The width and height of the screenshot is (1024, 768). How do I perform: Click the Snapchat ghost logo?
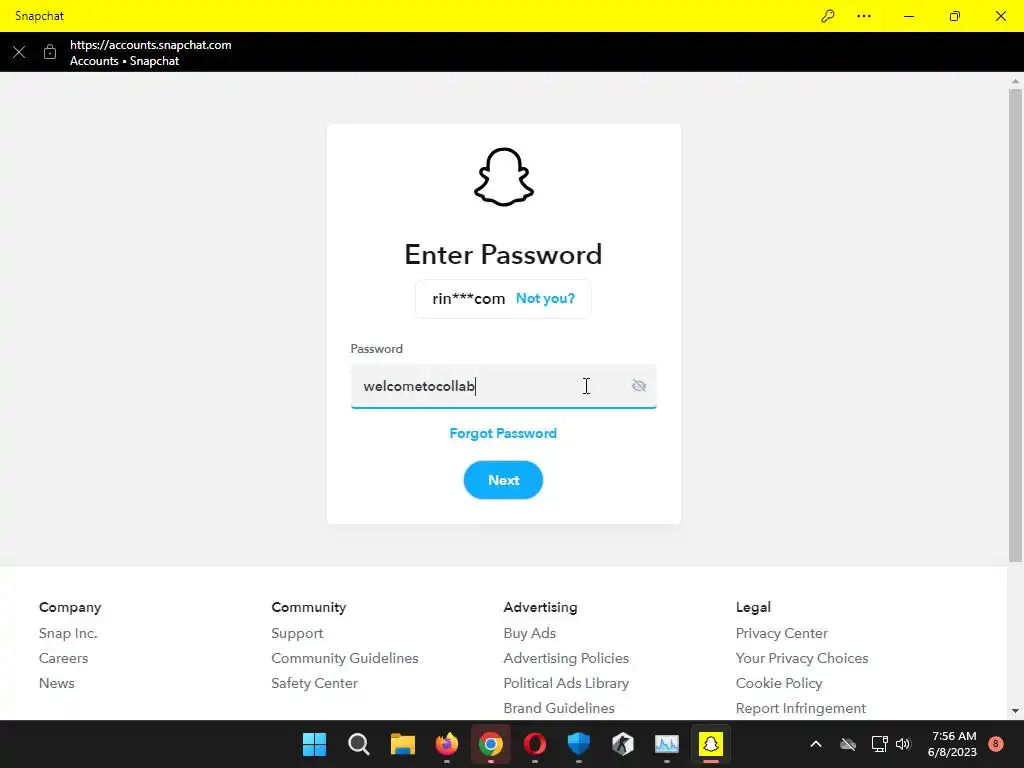click(x=504, y=177)
